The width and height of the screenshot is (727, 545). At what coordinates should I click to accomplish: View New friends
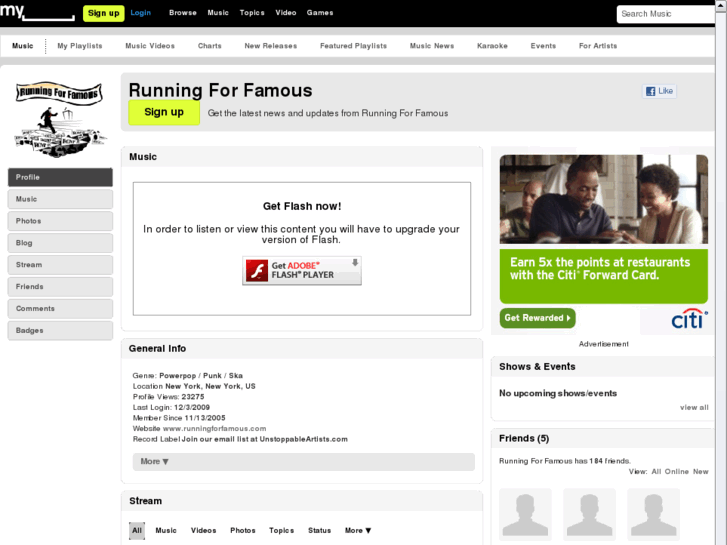[x=701, y=472]
